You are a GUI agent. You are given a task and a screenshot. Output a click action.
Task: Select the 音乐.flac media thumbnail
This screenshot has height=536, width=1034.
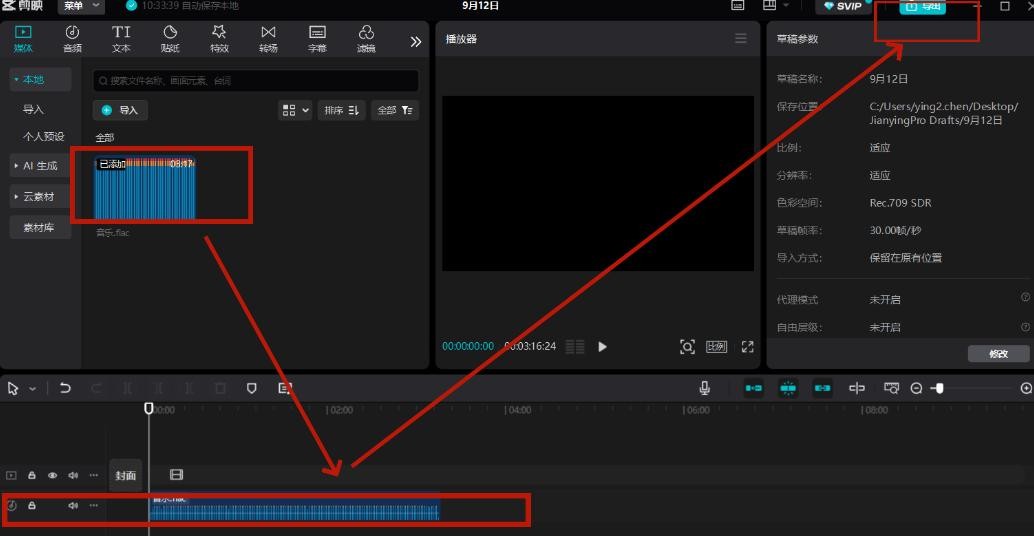click(x=145, y=188)
